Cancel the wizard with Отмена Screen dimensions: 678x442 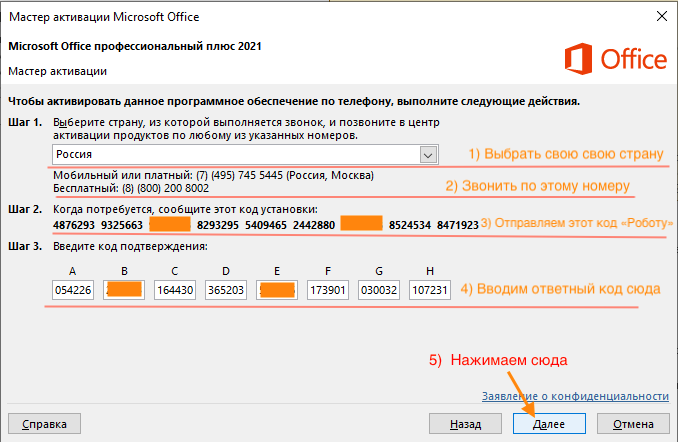(633, 424)
